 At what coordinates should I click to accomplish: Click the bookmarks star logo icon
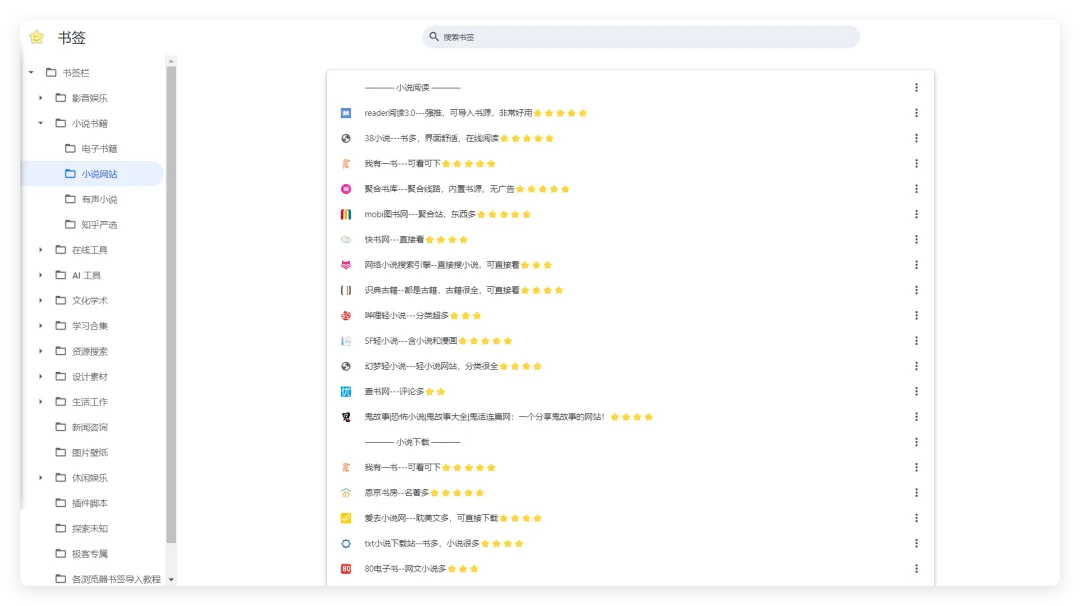pyautogui.click(x=37, y=37)
